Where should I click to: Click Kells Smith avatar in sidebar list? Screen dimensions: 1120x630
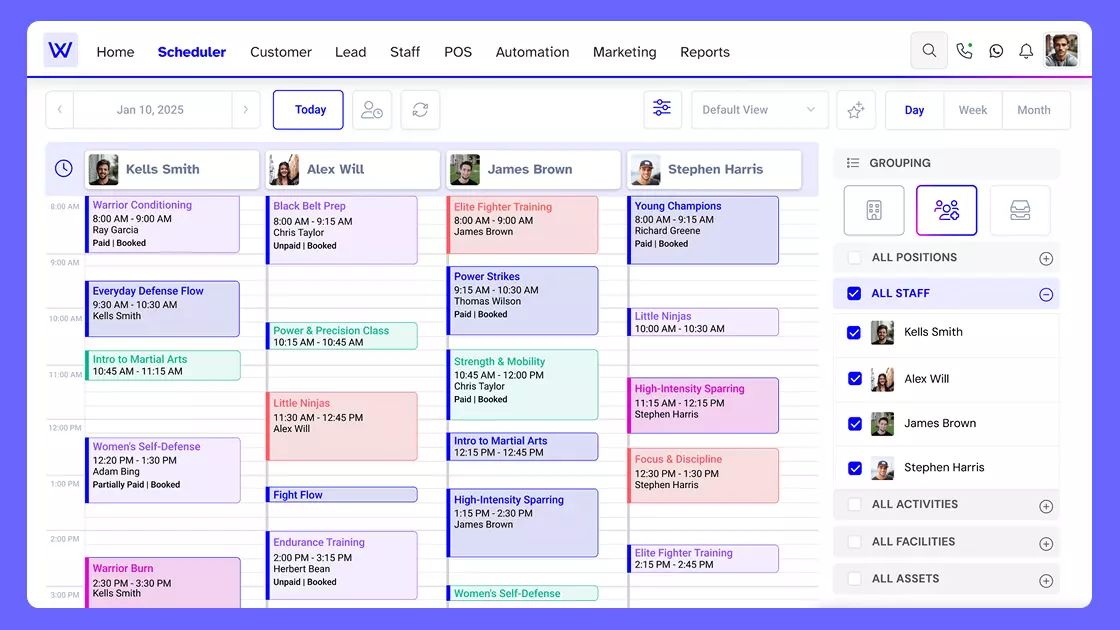(882, 333)
